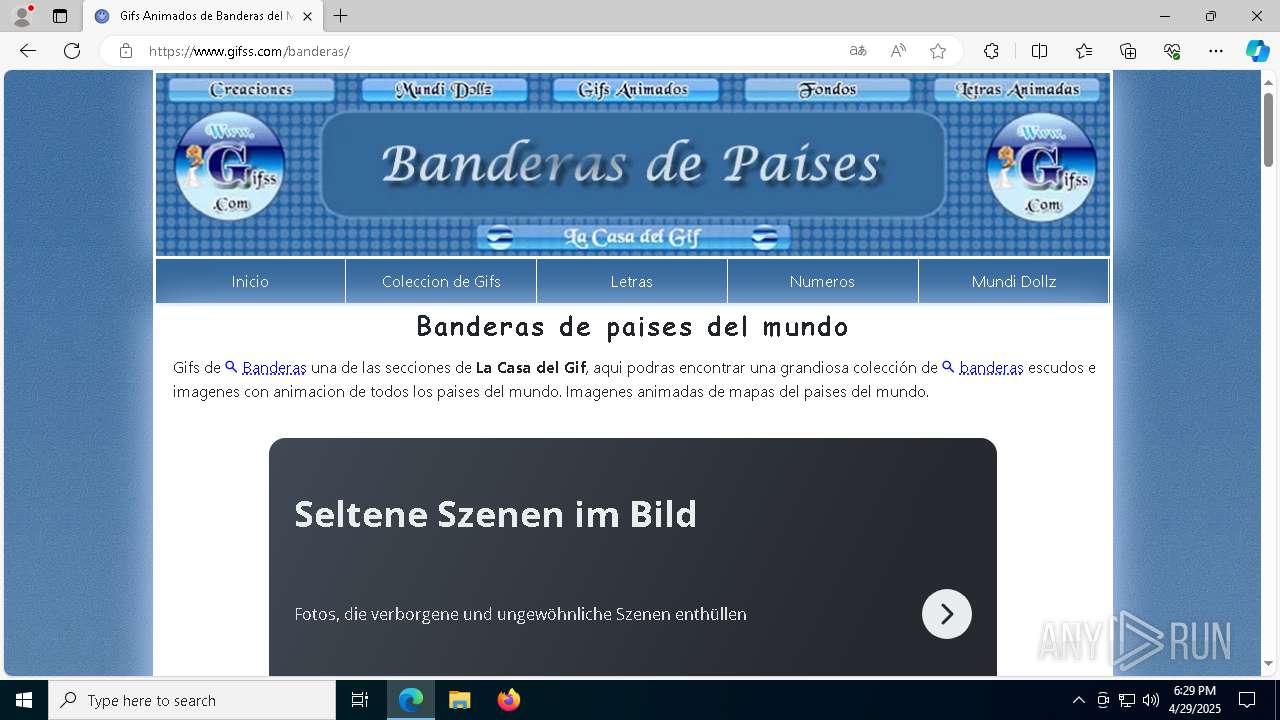This screenshot has width=1280, height=720.
Task: Open the Inicio menu item
Action: tap(250, 281)
